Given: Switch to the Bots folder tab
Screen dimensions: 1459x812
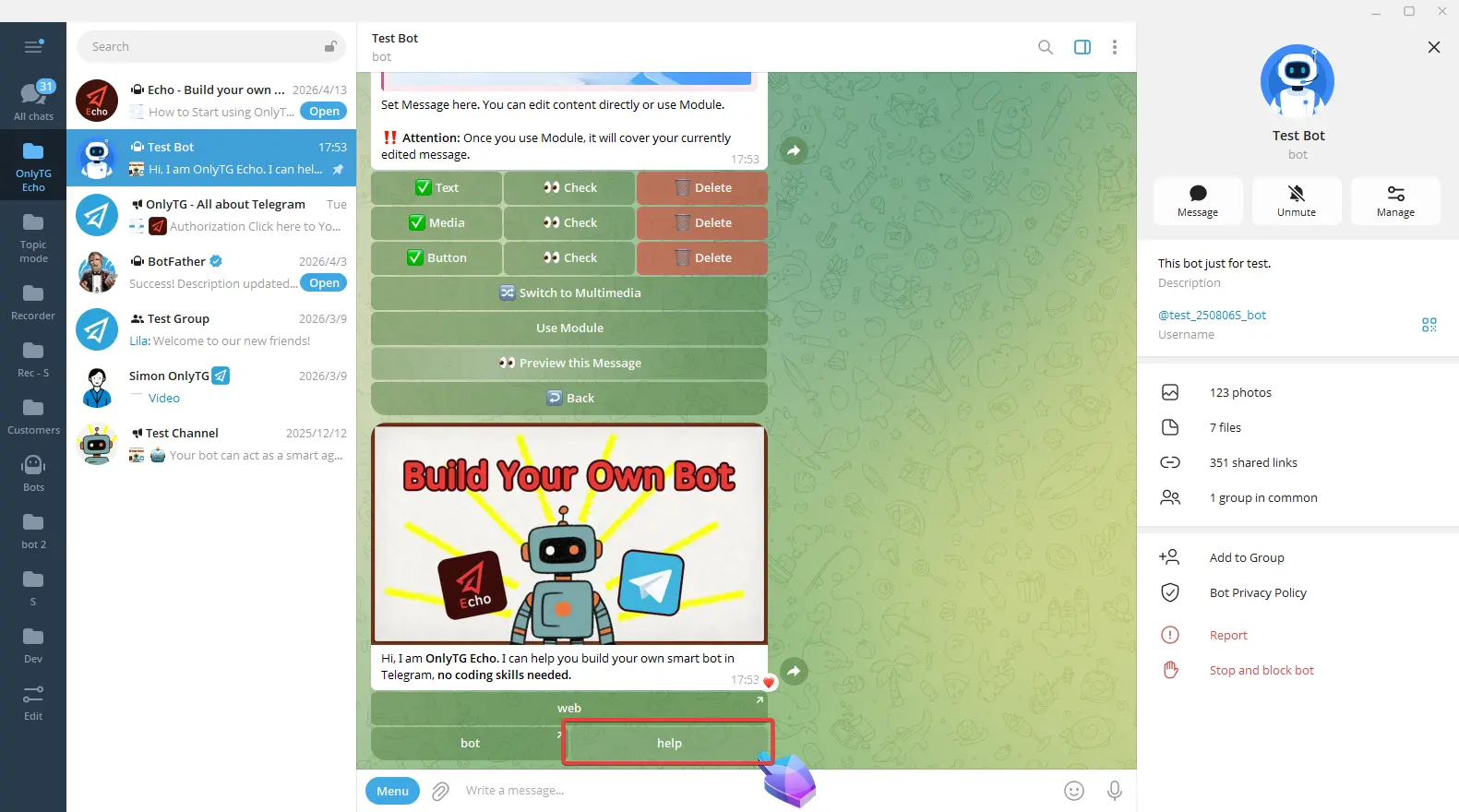Looking at the screenshot, I should coord(33,472).
